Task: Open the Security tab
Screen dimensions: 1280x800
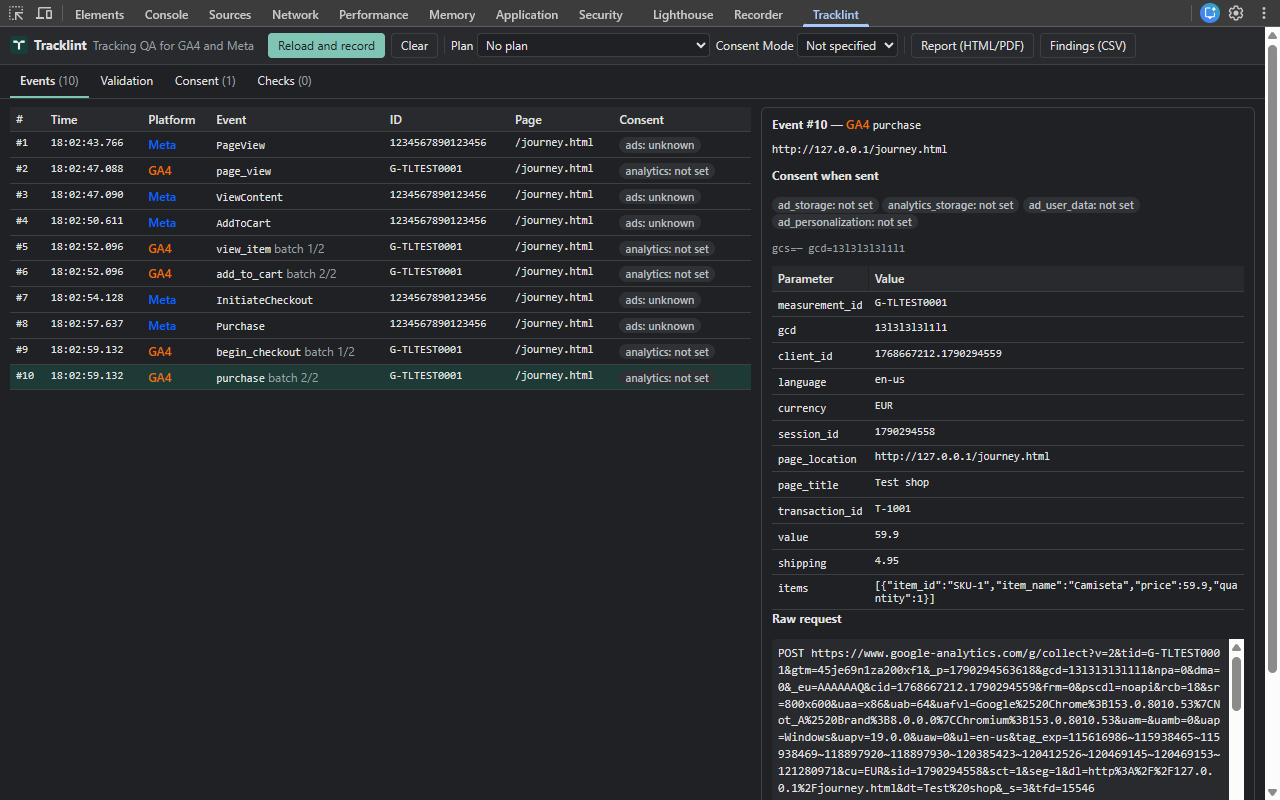Action: click(600, 15)
